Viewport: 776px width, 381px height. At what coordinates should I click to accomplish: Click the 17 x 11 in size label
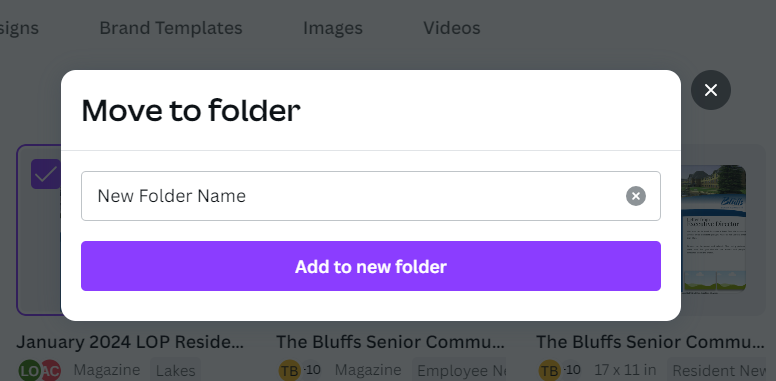point(625,370)
